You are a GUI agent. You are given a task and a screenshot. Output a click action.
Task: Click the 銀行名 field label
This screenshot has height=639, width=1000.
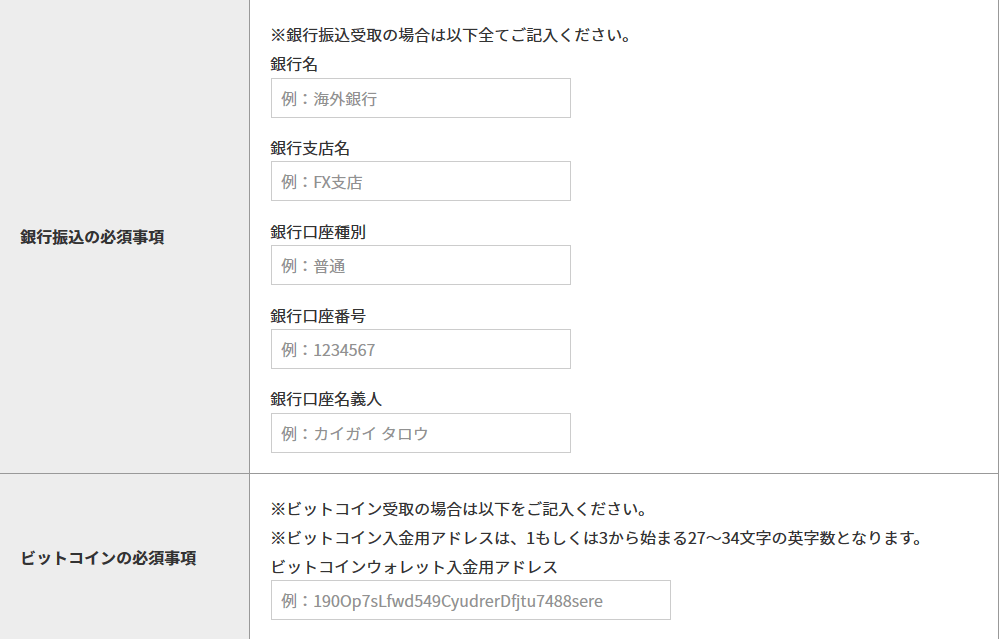pos(294,64)
